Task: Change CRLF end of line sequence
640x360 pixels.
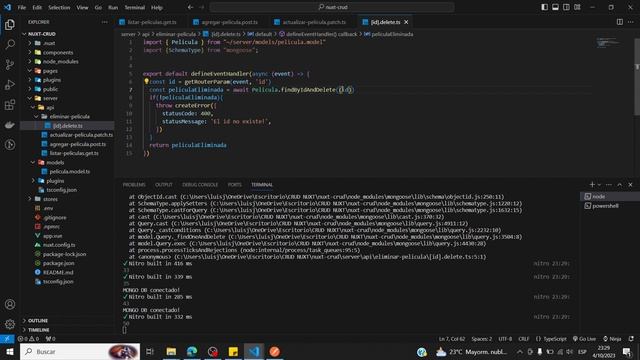Action: [x=524, y=339]
